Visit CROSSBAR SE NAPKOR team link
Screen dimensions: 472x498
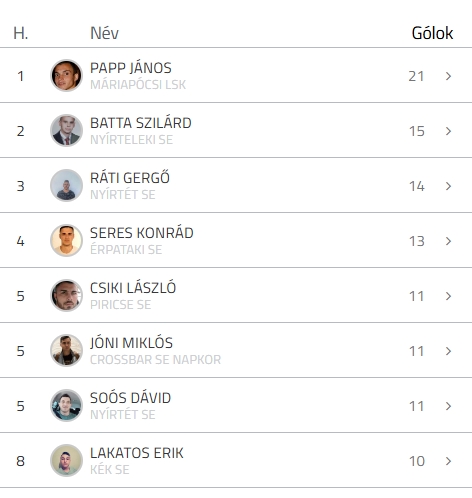point(155,360)
